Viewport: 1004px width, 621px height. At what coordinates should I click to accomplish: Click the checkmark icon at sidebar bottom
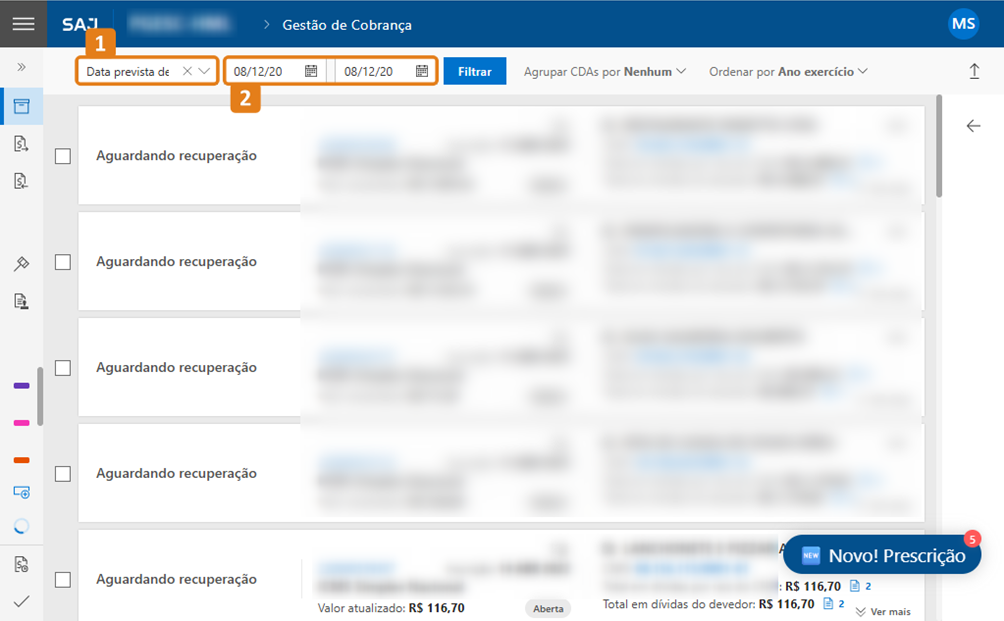(x=21, y=601)
